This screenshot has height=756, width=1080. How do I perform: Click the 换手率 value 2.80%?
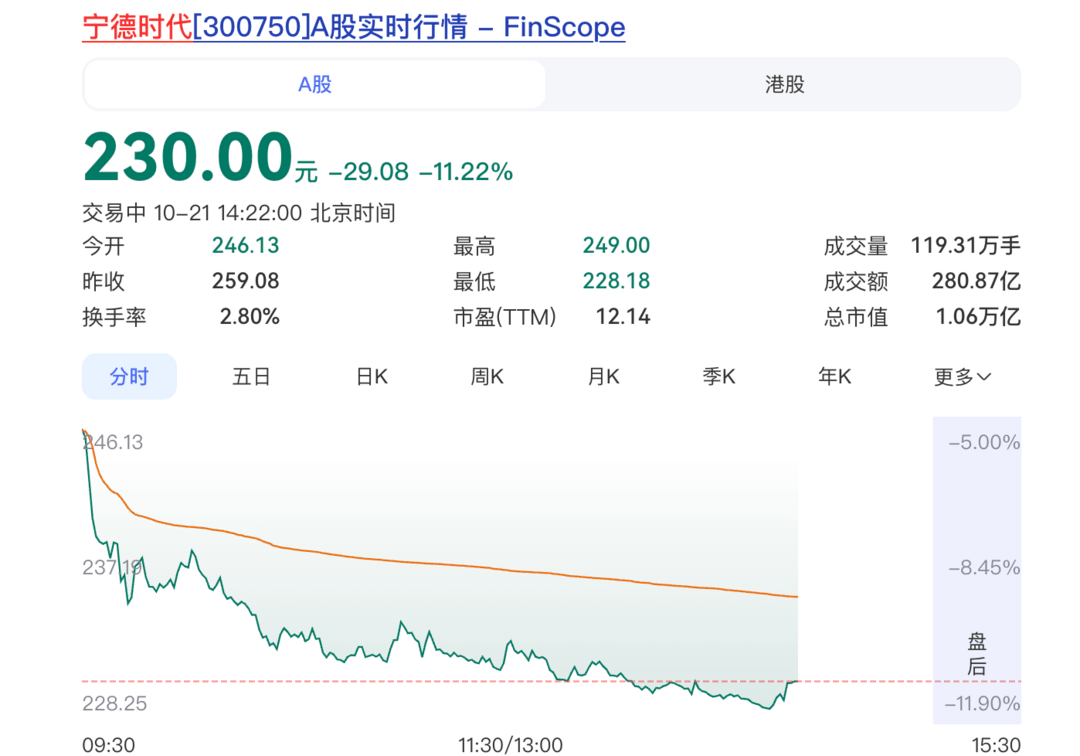250,317
